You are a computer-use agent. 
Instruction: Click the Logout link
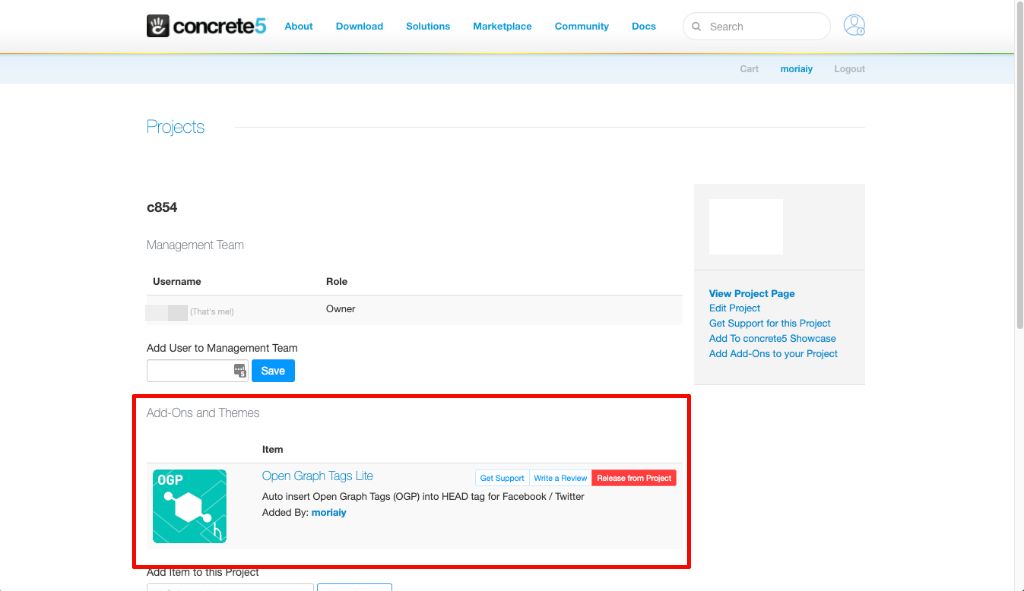pos(849,69)
